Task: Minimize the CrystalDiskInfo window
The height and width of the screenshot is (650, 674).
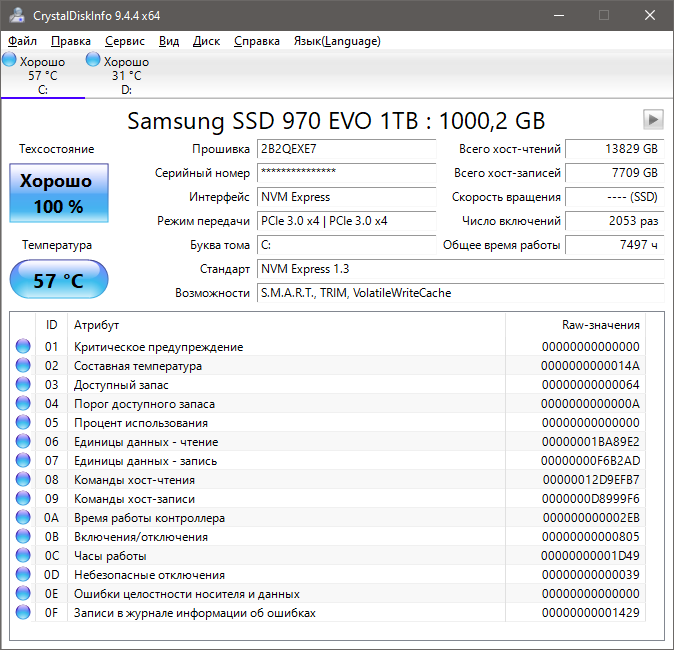Action: [559, 15]
